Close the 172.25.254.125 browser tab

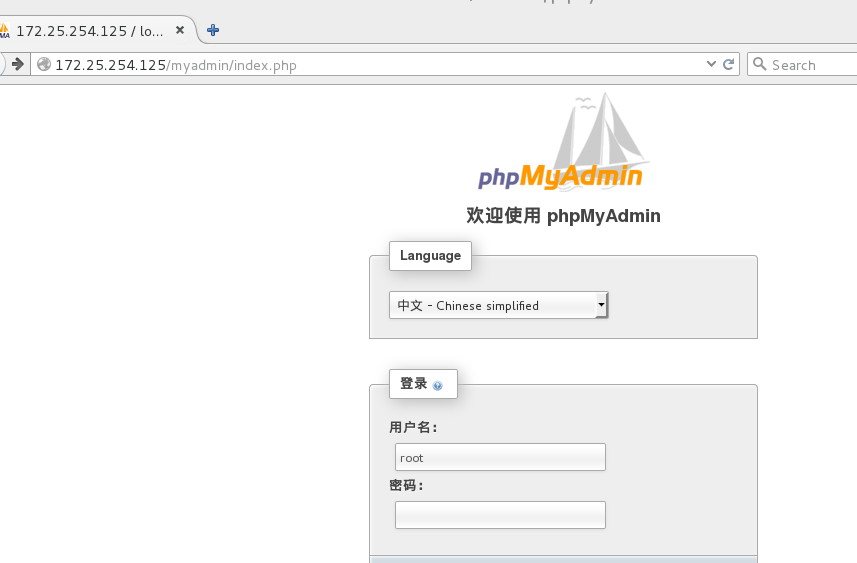[x=180, y=30]
